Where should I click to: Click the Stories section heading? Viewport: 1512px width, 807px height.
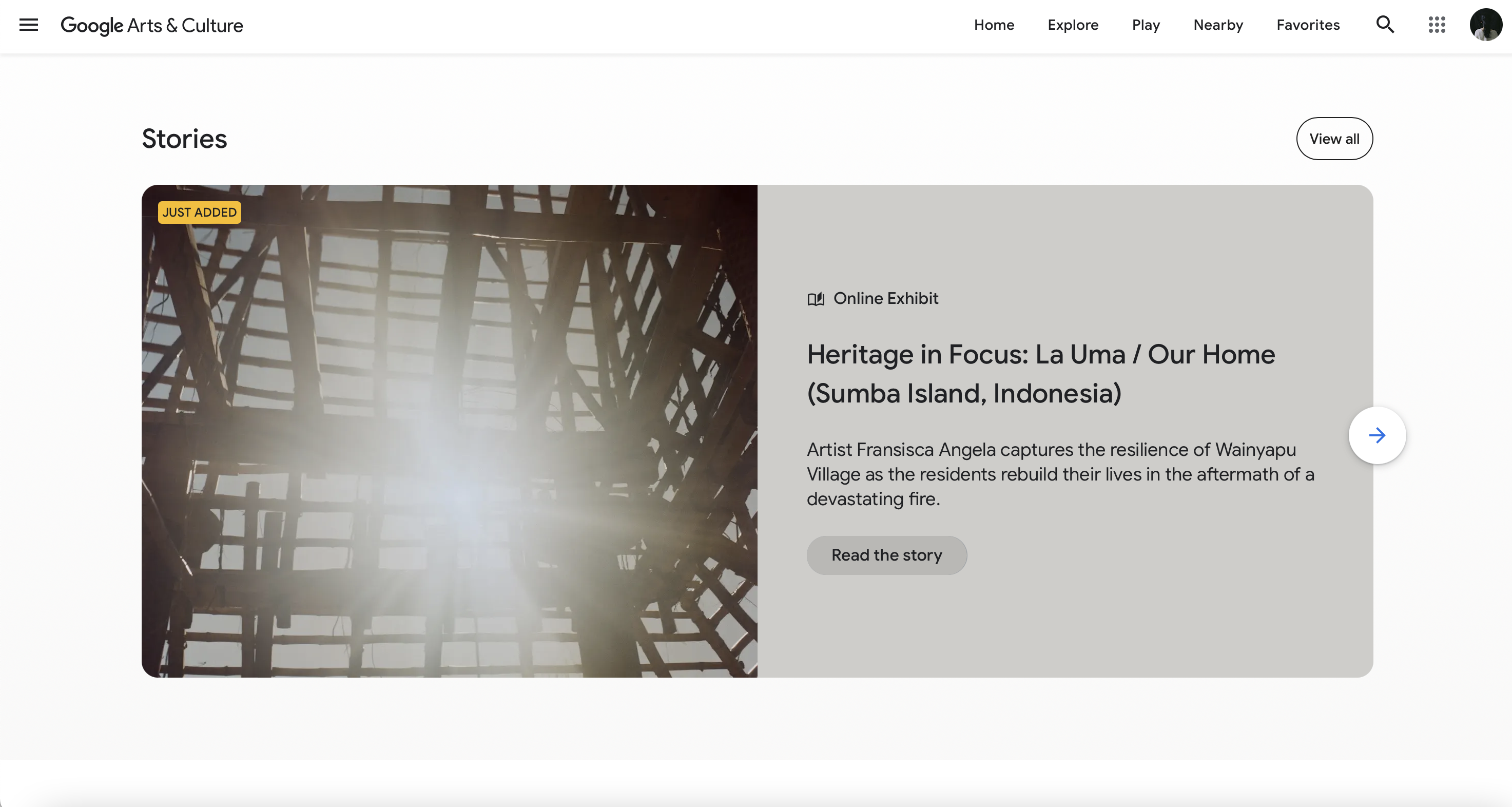tap(184, 139)
